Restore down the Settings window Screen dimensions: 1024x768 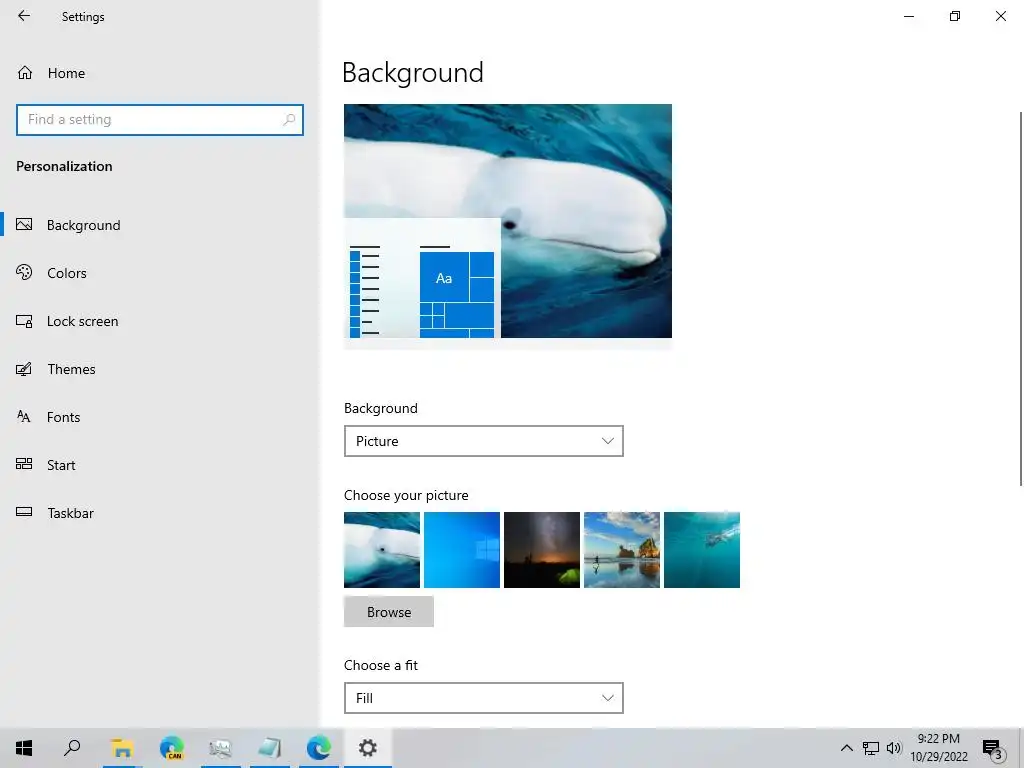click(955, 16)
